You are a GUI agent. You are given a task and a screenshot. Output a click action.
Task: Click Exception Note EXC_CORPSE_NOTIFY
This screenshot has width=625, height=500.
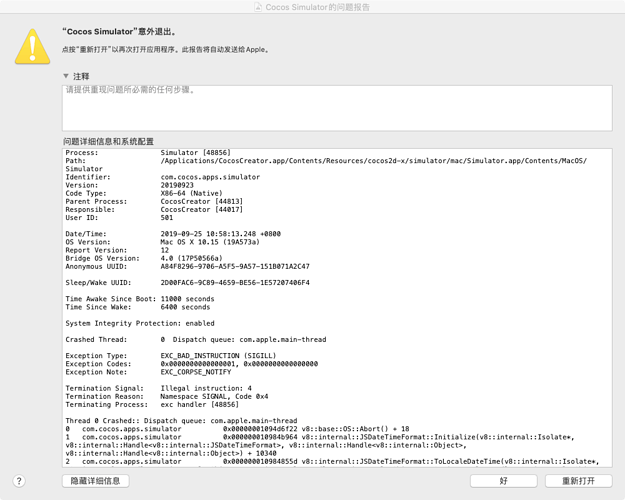click(148, 372)
